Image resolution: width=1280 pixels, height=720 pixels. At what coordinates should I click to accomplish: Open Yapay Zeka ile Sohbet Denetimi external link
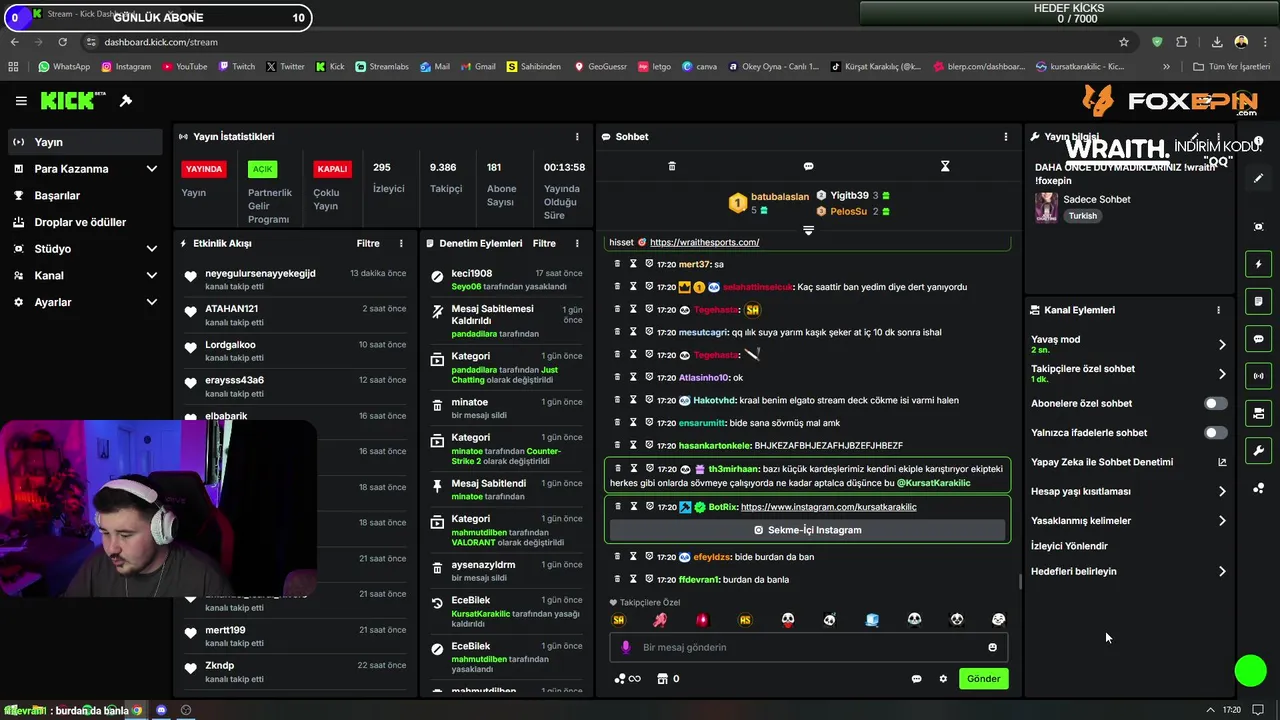(x=1222, y=462)
